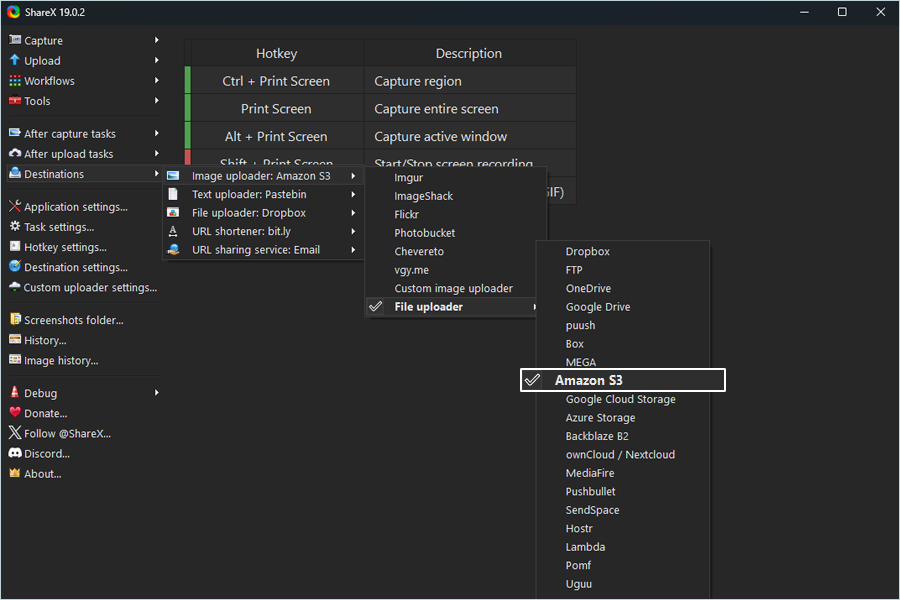The height and width of the screenshot is (600, 900).
Task: Click the Text uploader document icon
Action: 173,194
